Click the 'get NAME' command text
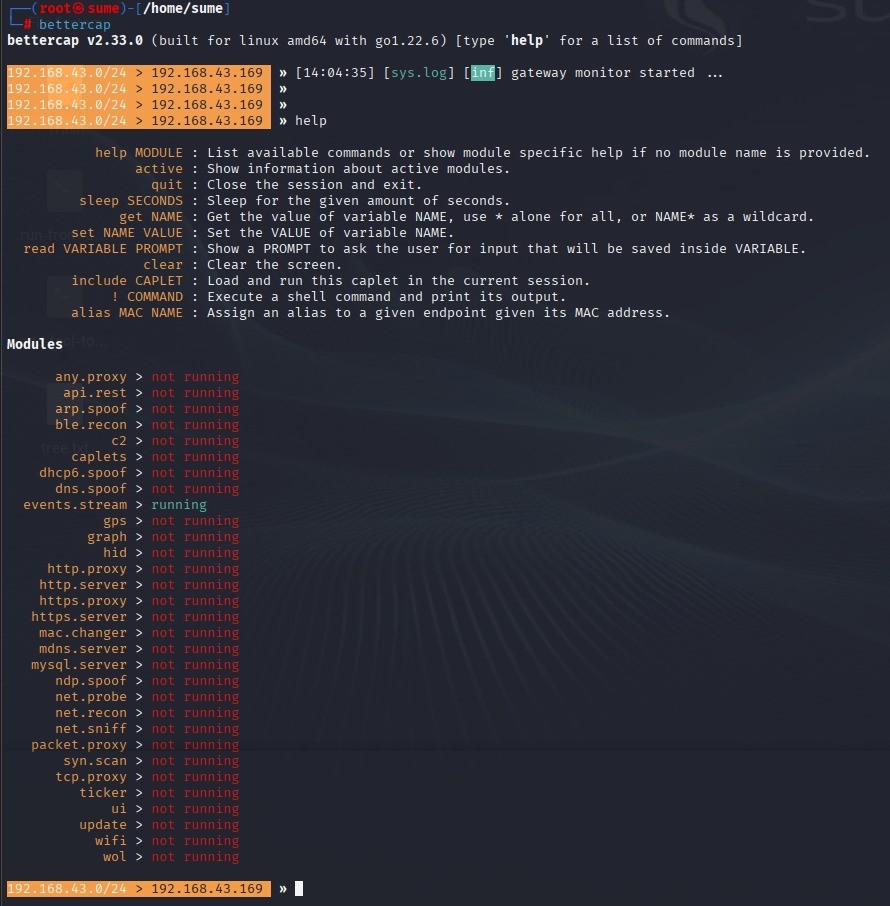Screen dimensions: 890x906 coord(151,217)
